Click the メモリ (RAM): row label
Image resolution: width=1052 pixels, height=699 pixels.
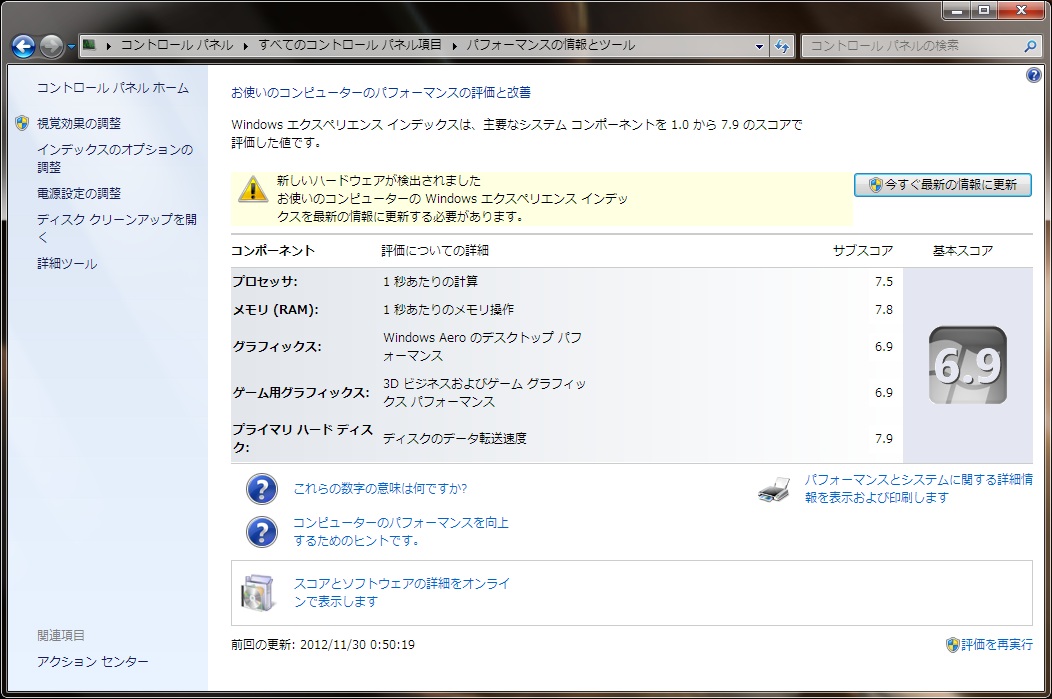coord(276,310)
